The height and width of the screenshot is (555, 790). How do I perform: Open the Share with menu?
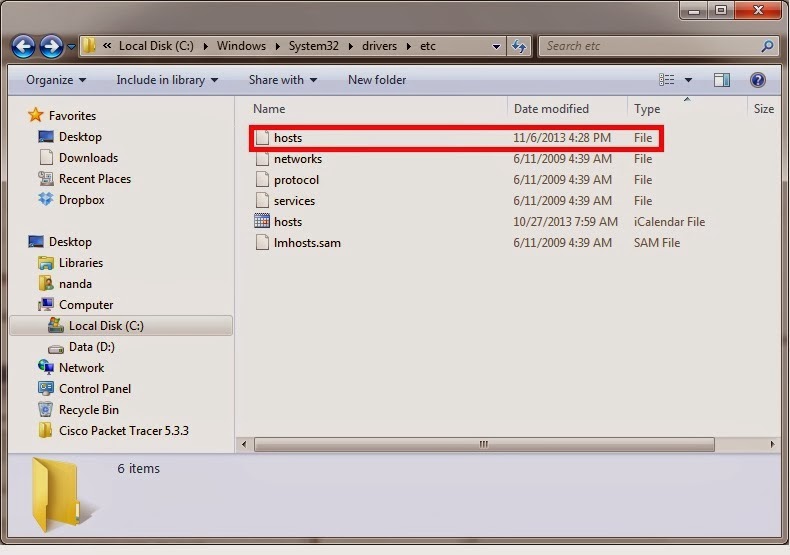tap(283, 80)
